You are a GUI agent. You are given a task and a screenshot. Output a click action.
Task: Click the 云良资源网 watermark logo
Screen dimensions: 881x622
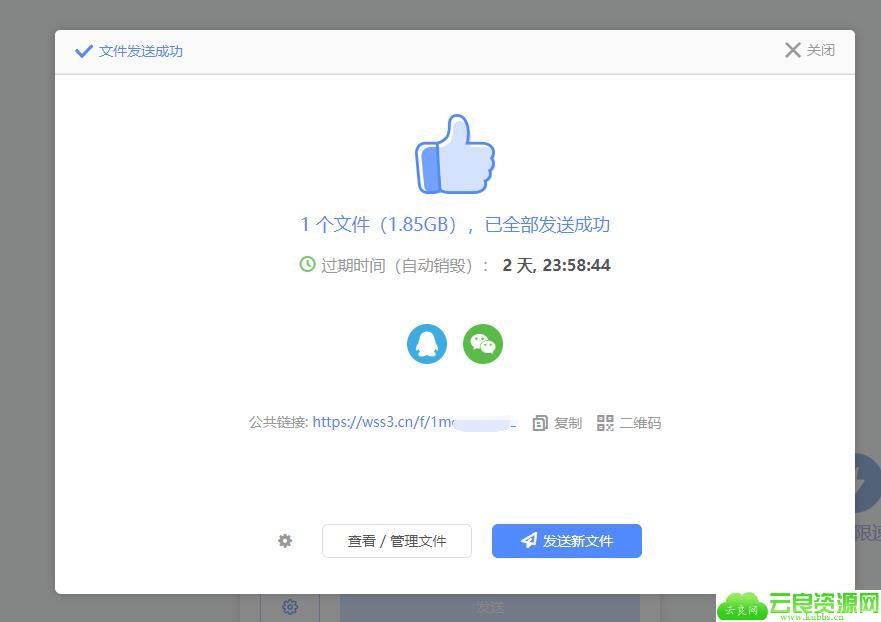tap(799, 605)
